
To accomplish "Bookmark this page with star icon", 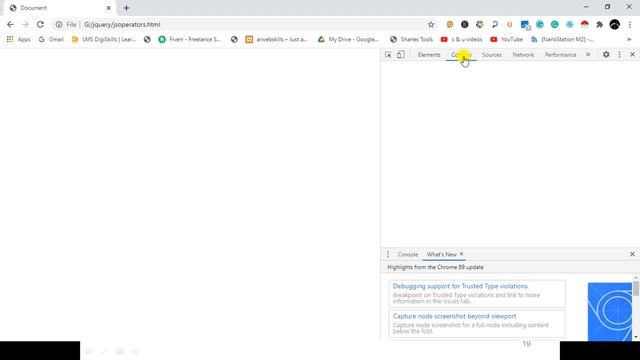I will [431, 24].
